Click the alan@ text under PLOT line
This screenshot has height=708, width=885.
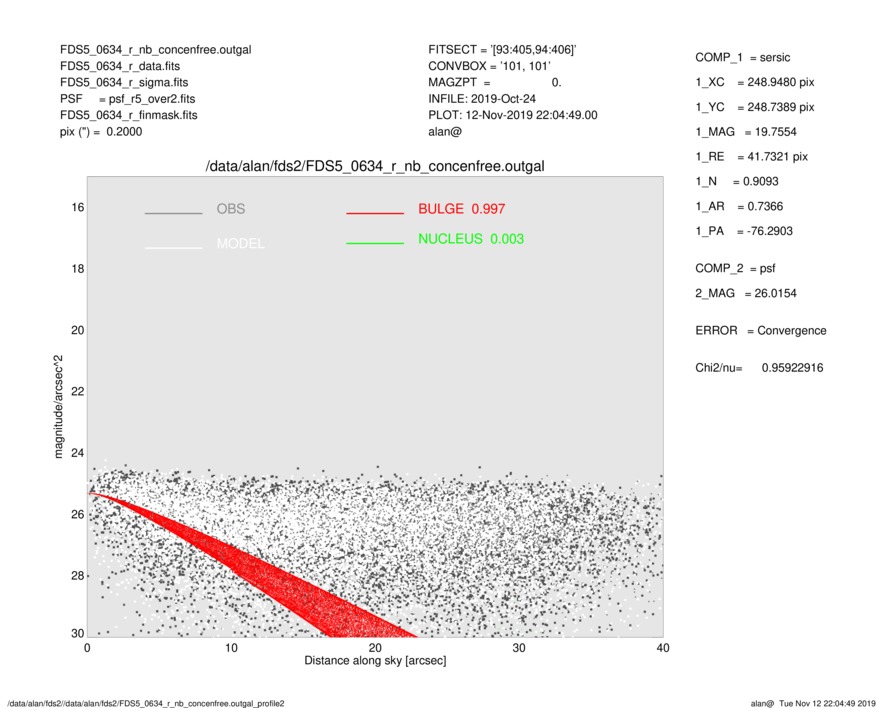[445, 132]
